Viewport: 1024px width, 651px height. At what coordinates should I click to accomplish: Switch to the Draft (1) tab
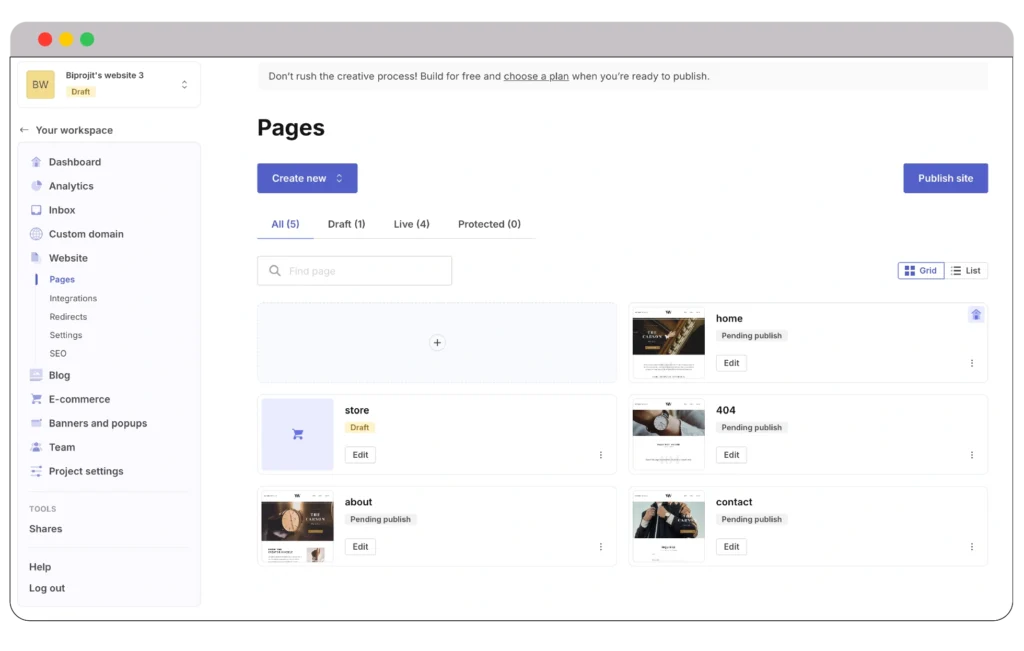tap(346, 224)
